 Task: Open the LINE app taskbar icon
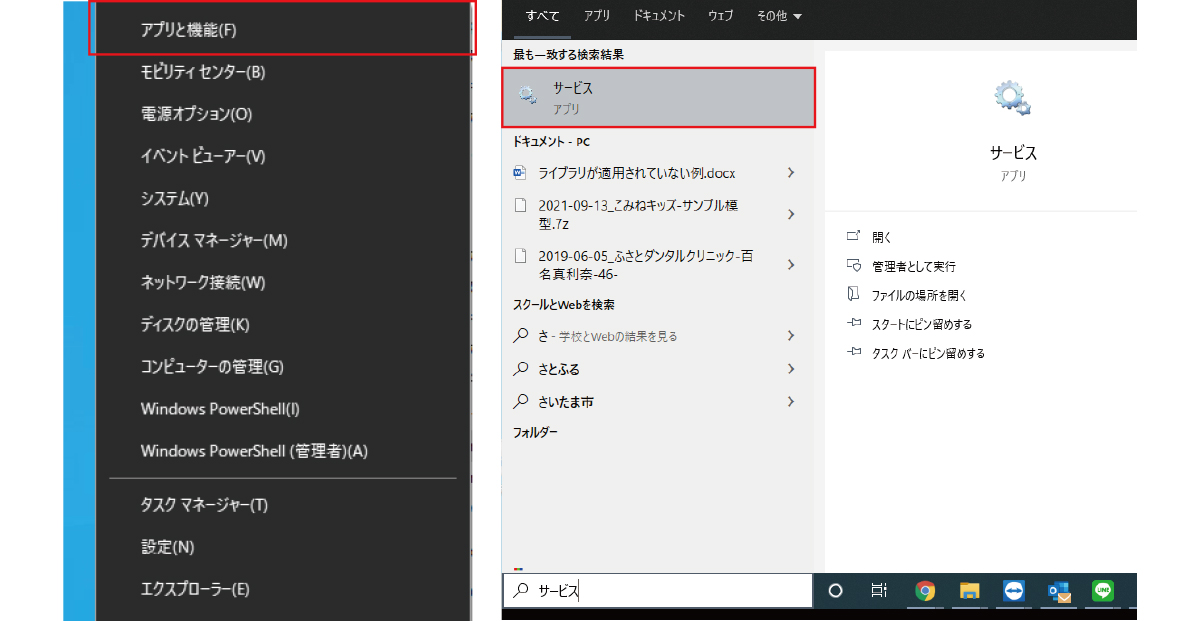1103,591
